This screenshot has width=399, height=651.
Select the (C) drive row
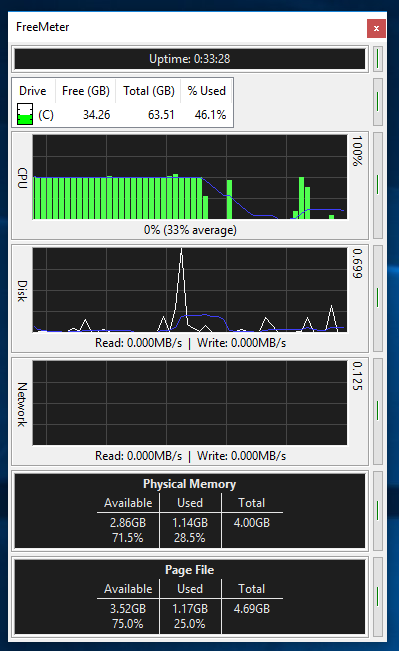coord(122,115)
